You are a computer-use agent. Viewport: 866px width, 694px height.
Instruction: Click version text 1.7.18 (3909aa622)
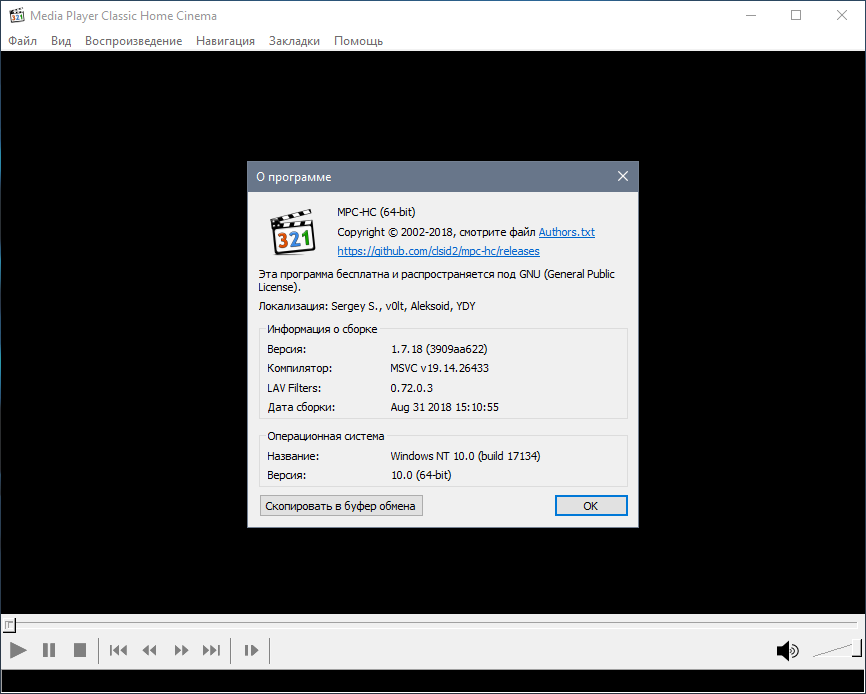[x=439, y=349]
